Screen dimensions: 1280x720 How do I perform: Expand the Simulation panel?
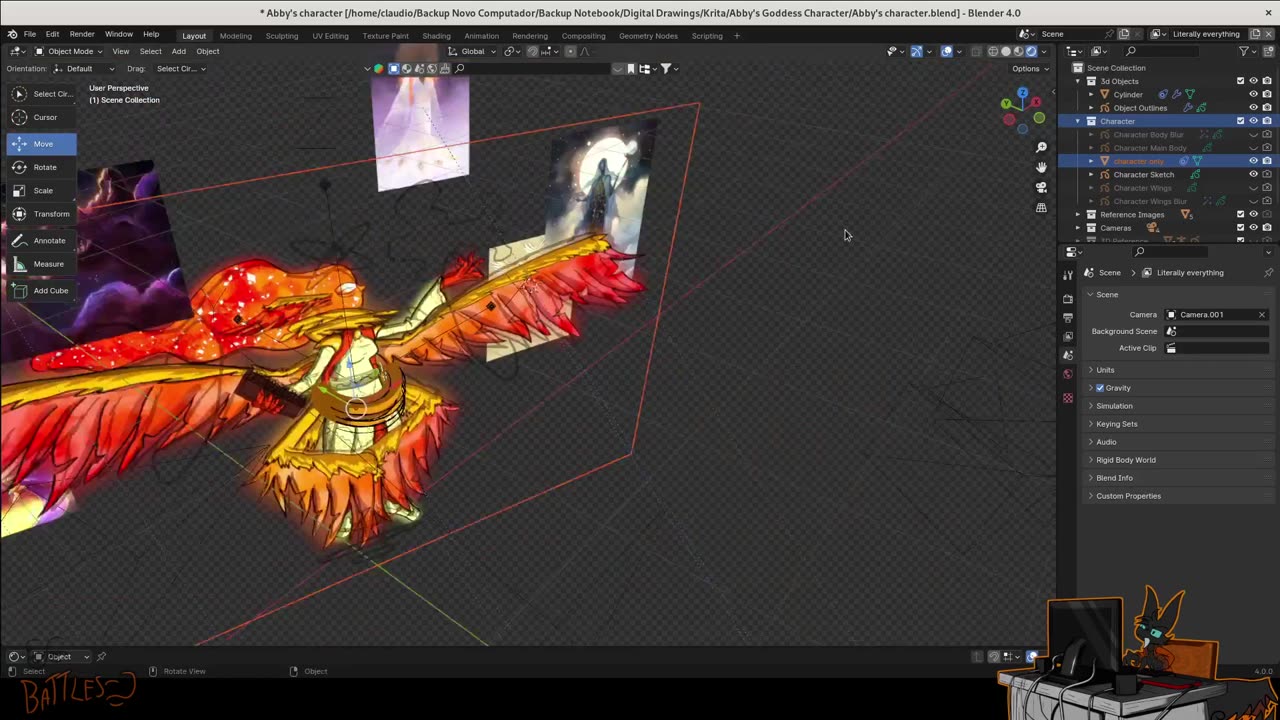(x=1114, y=406)
